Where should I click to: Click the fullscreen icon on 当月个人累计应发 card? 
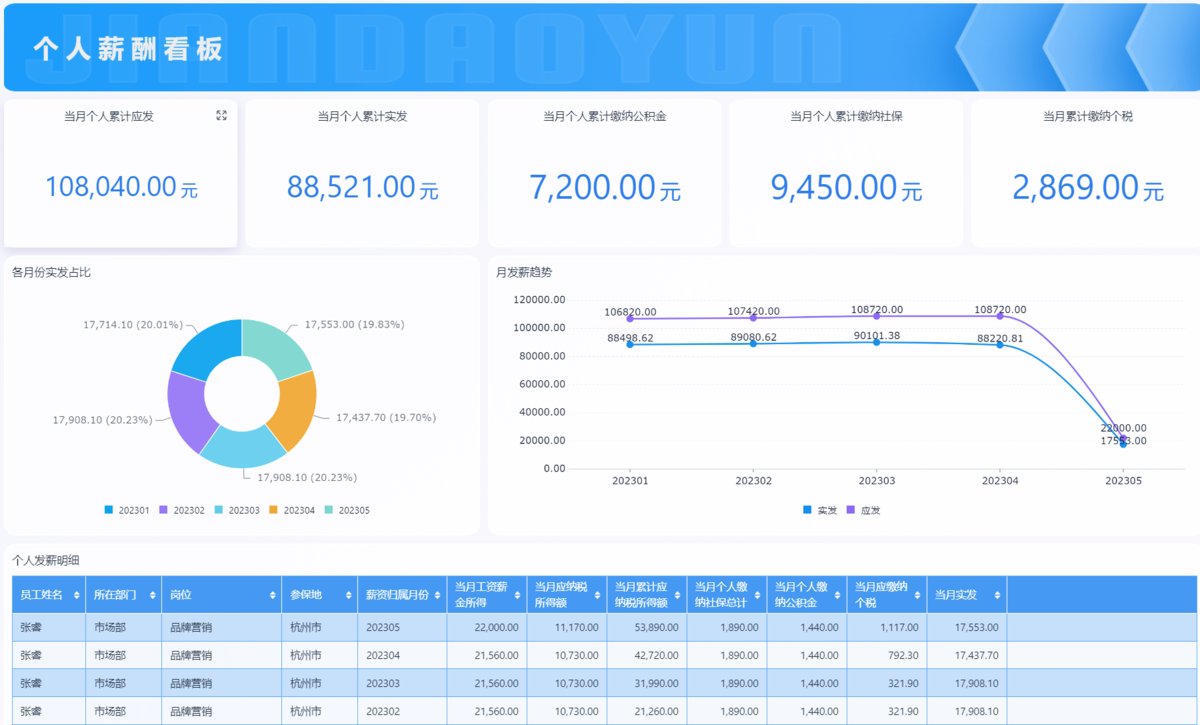221,116
